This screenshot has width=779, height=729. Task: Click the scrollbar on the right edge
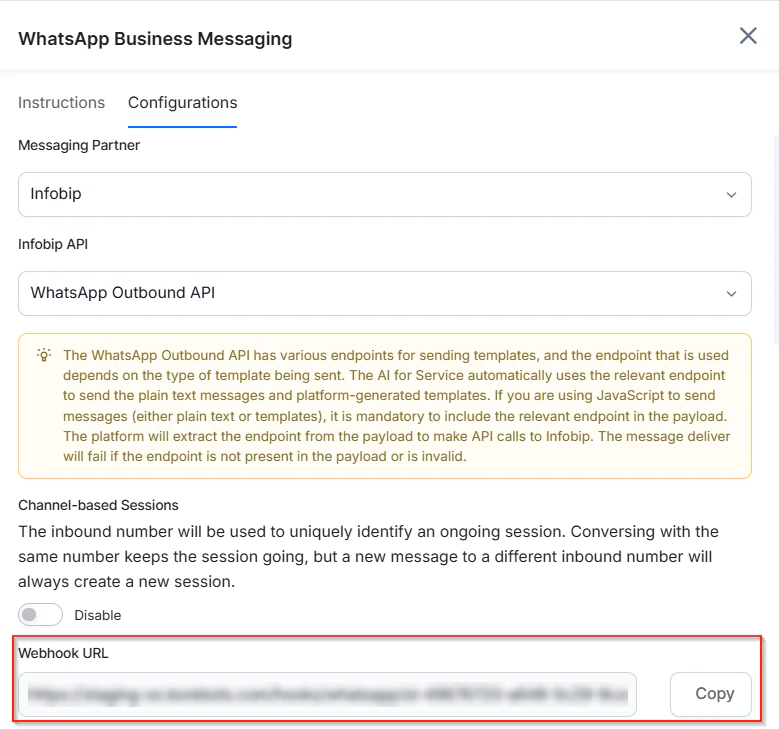776,239
